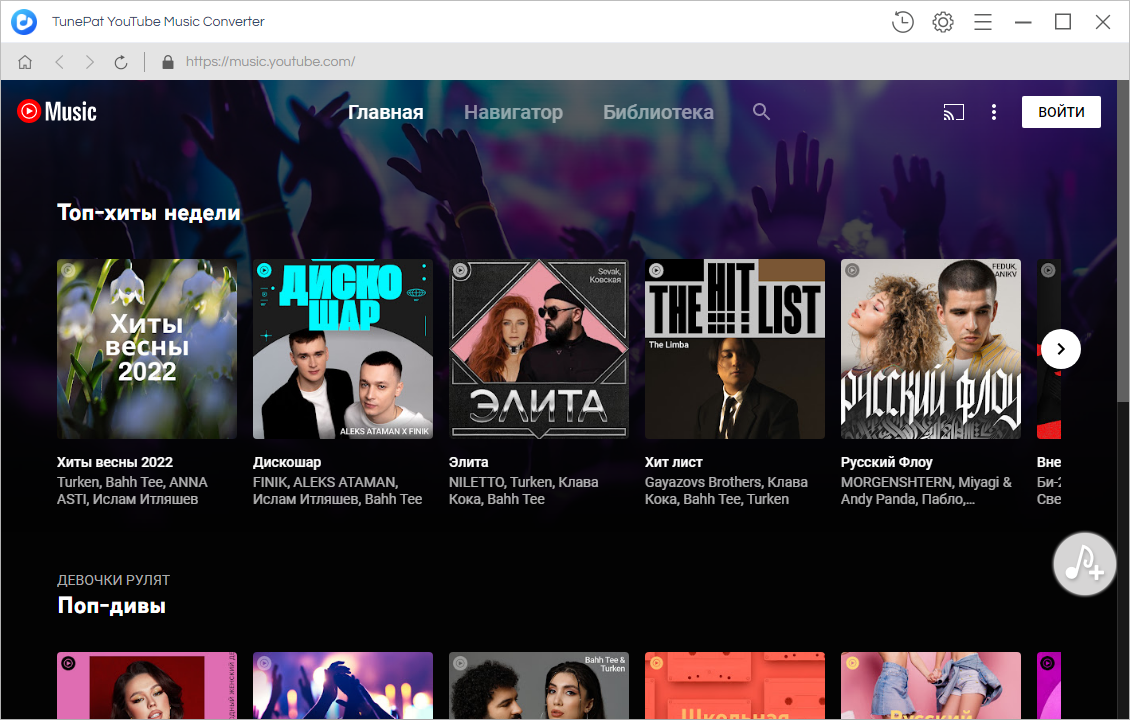The width and height of the screenshot is (1130, 720).
Task: Go to home page icon
Action: pos(25,62)
